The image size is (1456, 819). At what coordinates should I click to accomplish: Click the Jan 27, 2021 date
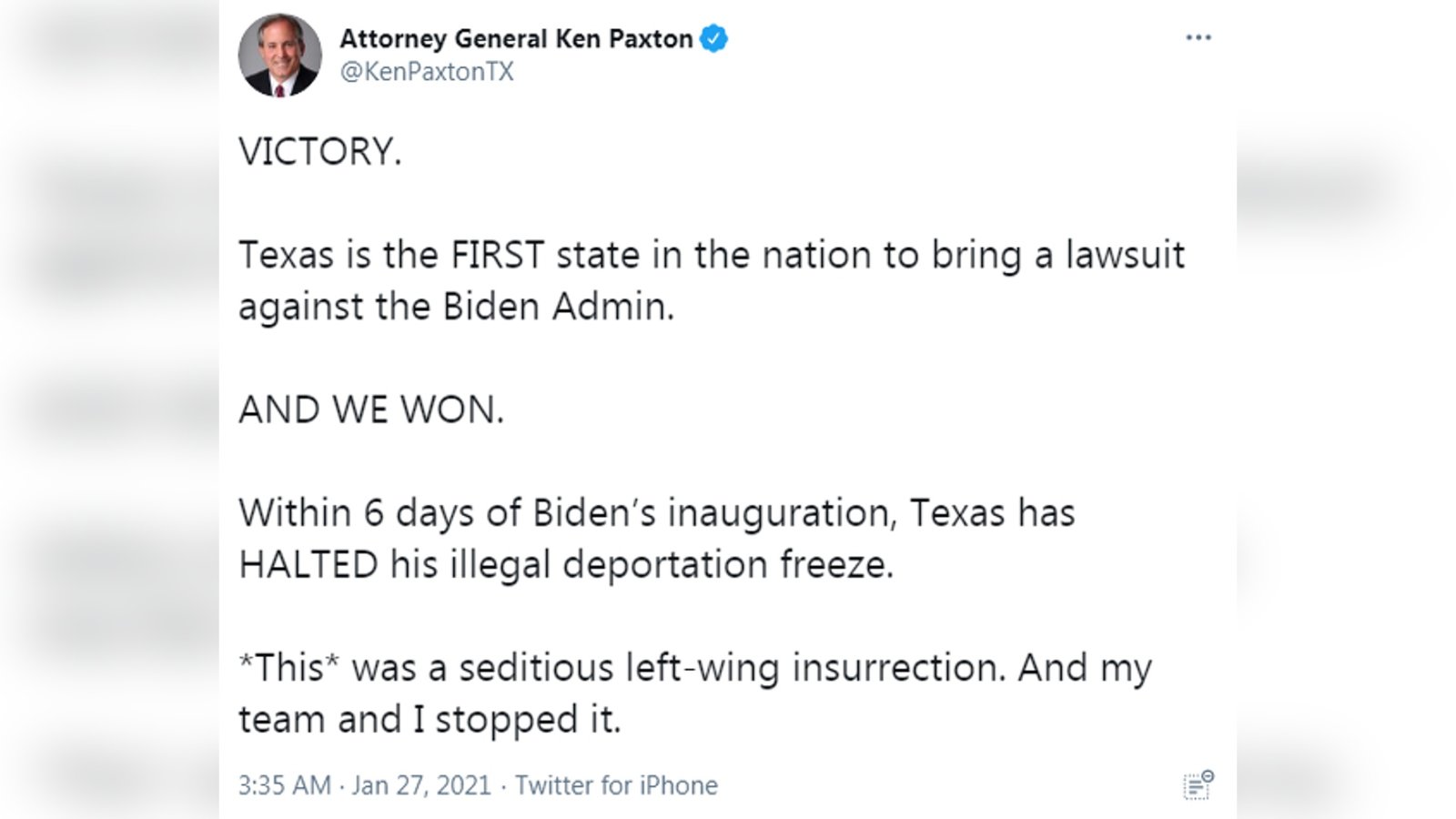pos(421,785)
